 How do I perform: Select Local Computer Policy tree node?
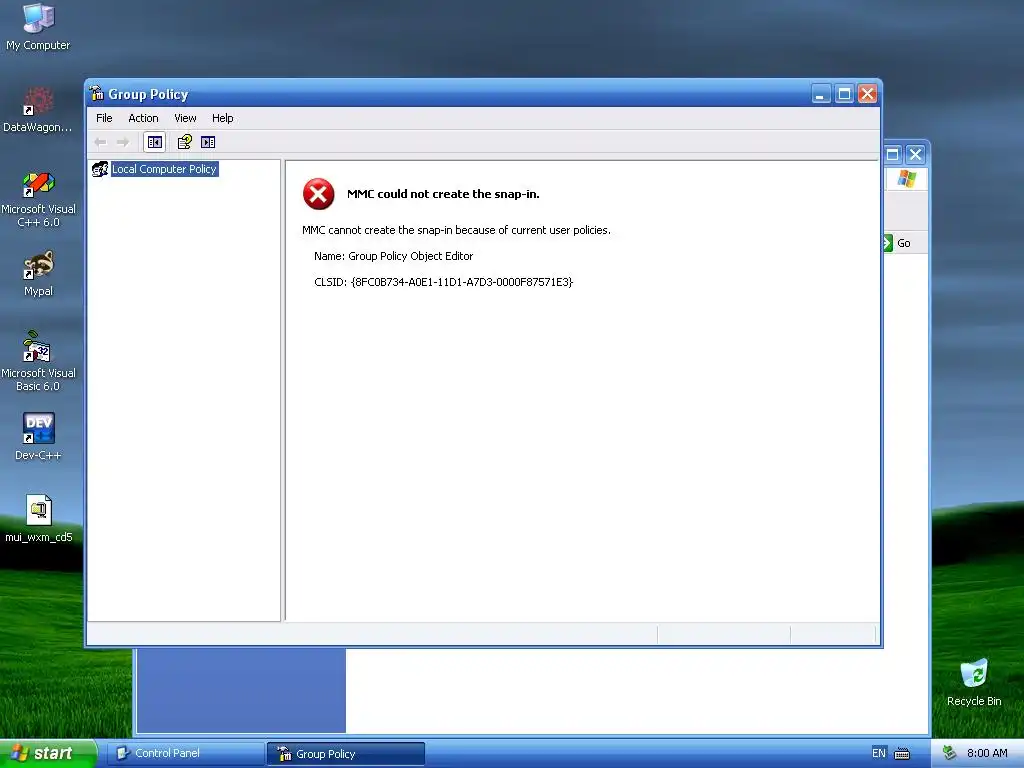(x=164, y=169)
